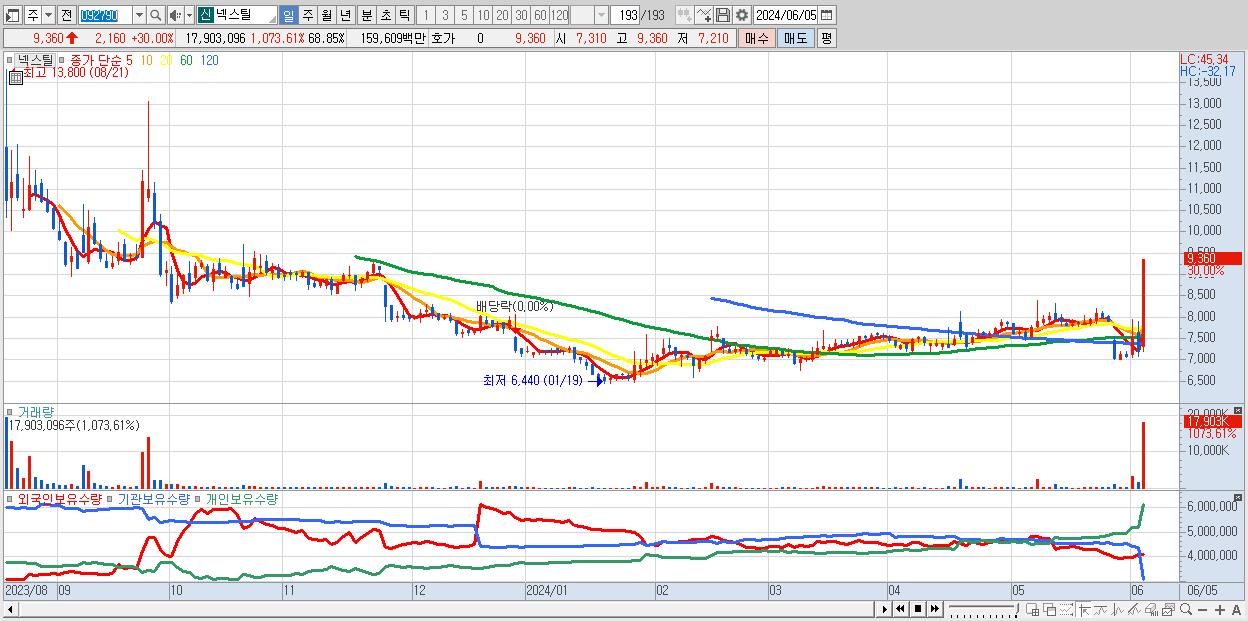Click the 120 moving average legend label
The image size is (1248, 621).
(210, 61)
